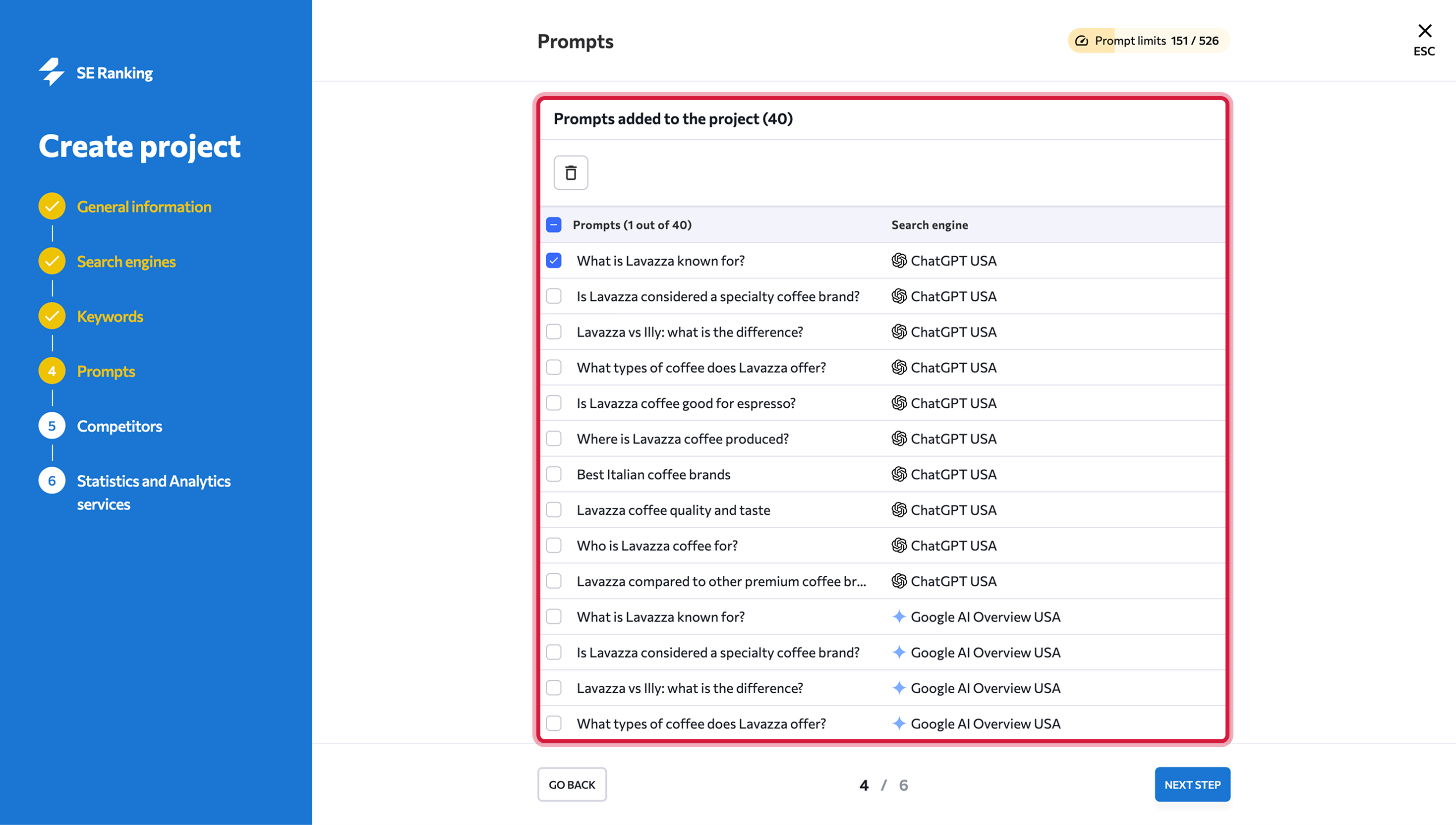Click ChatGPT icon beside Best Italian coffee brands

pos(899,474)
